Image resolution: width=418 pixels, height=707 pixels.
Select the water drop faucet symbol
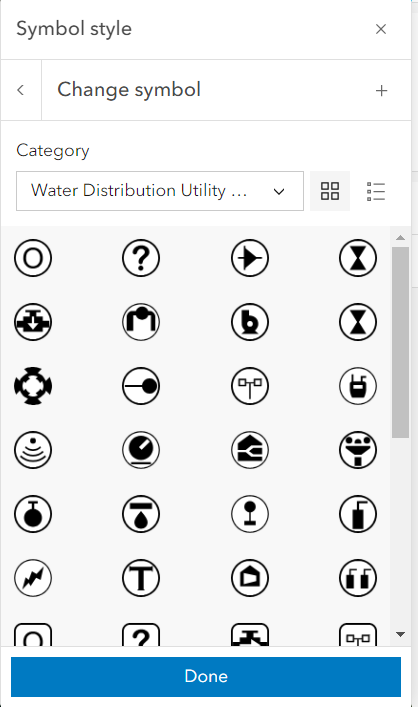(141, 514)
